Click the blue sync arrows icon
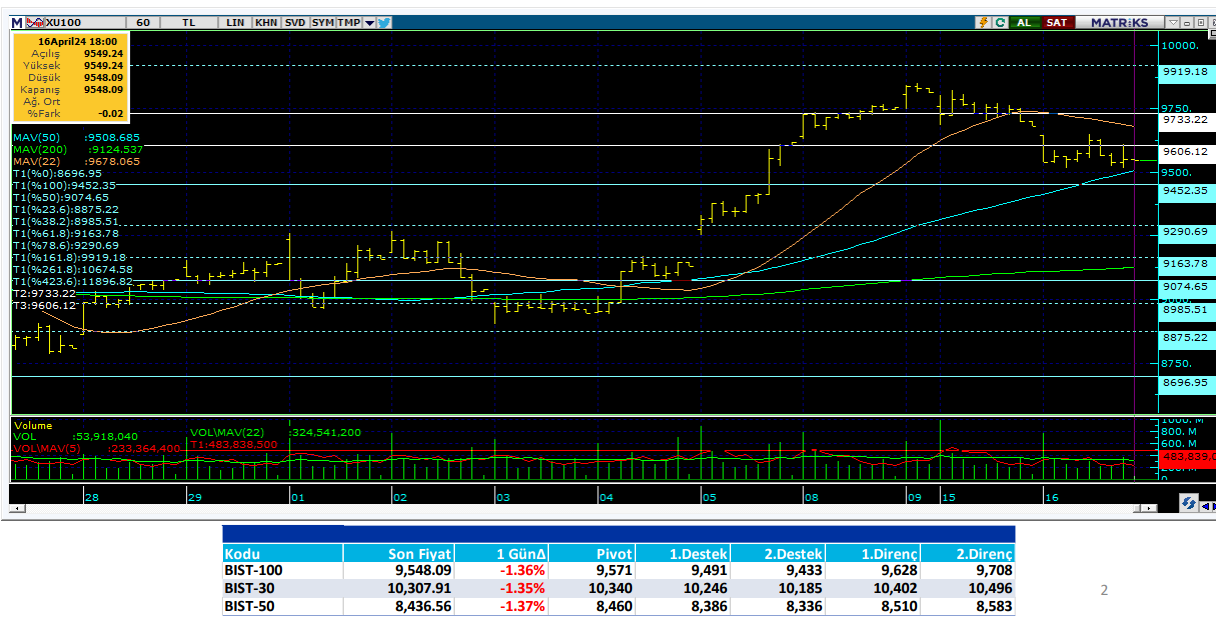 click(1189, 501)
